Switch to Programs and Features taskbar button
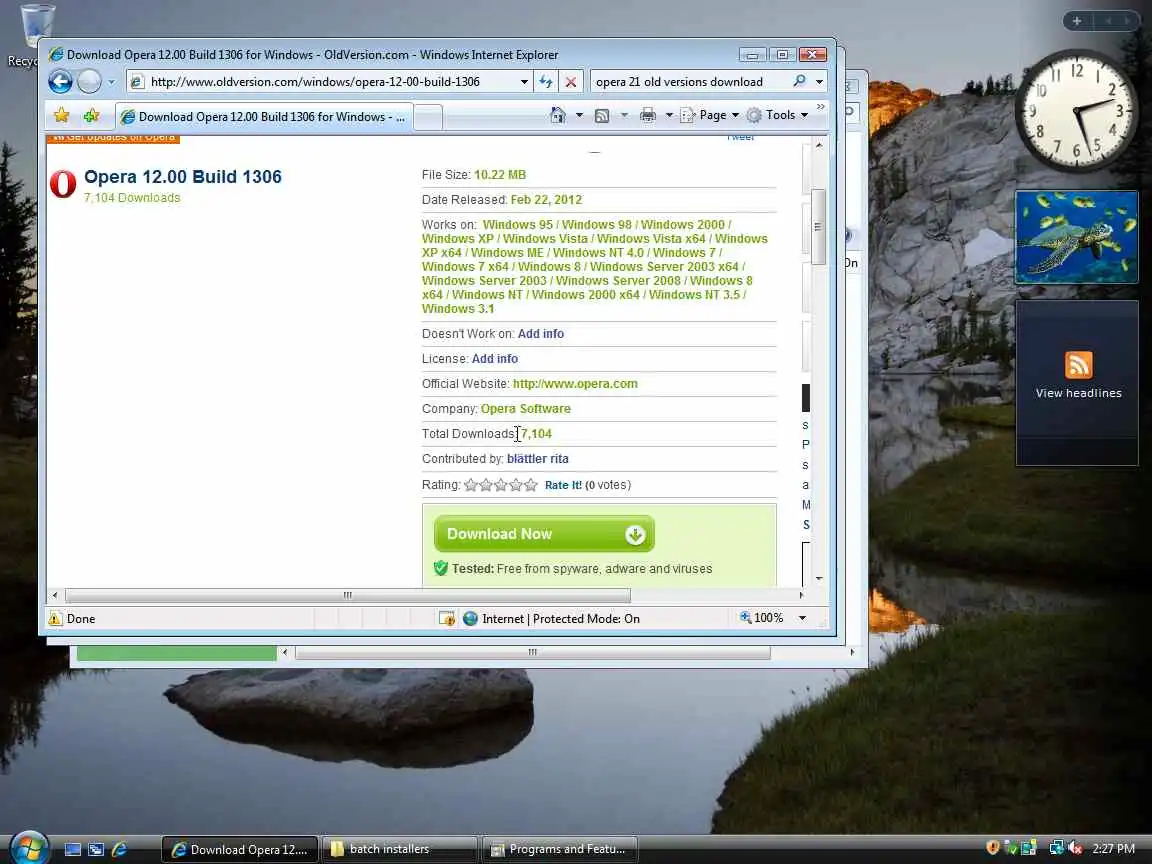 [560, 849]
